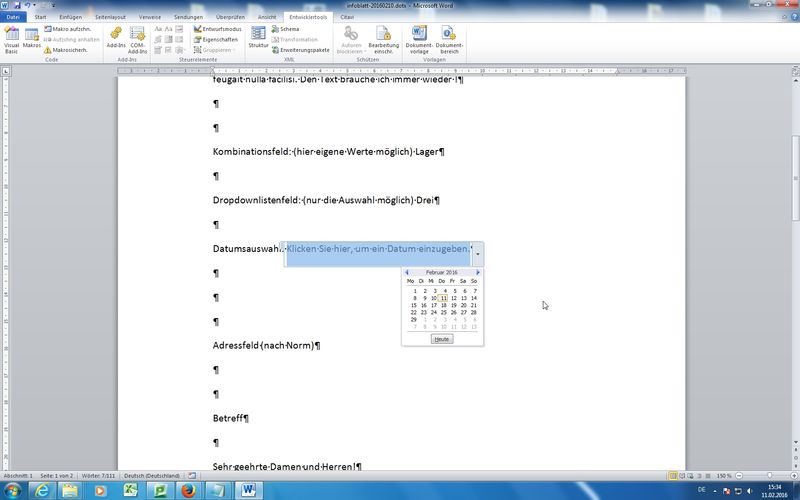Click the 'Adressfeld (nach Norm)' text
800x500 pixels.
[x=264, y=345]
